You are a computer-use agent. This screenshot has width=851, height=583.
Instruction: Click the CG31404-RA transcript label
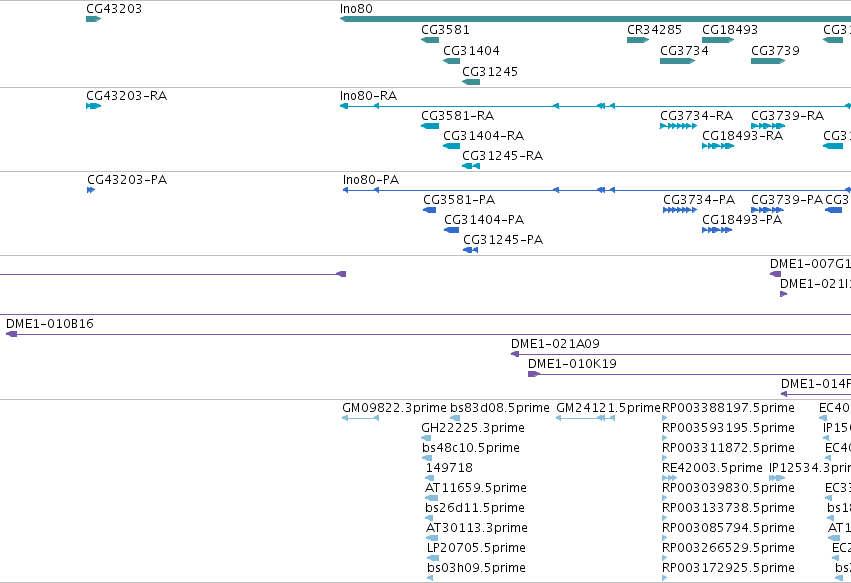coord(484,136)
